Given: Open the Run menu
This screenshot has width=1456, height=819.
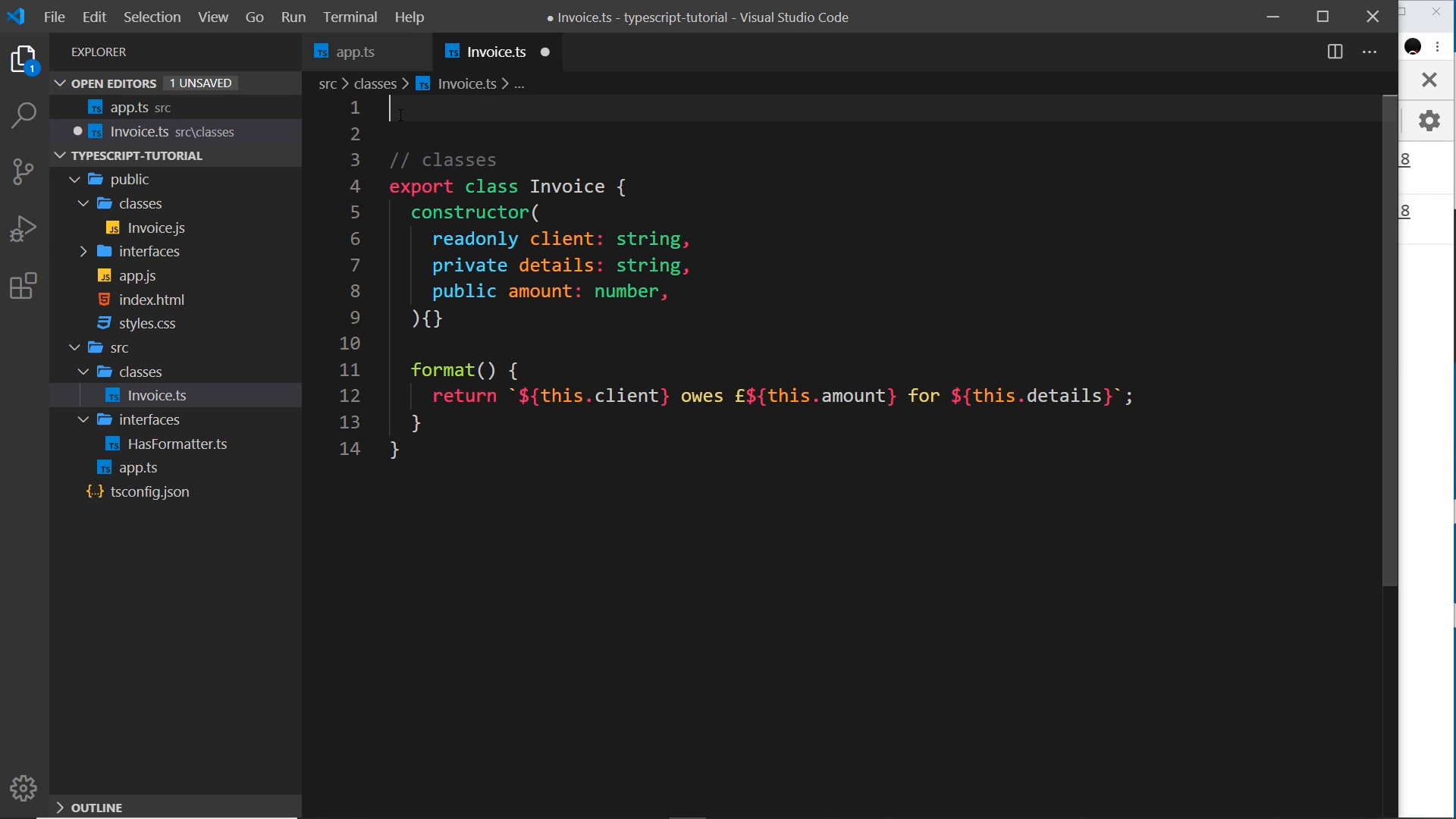Looking at the screenshot, I should coord(293,17).
